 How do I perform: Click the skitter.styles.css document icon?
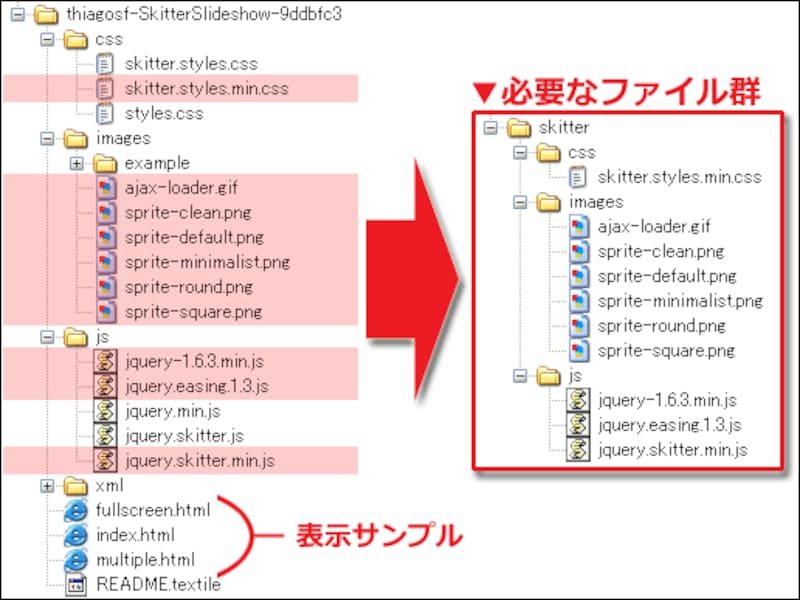coord(105,63)
